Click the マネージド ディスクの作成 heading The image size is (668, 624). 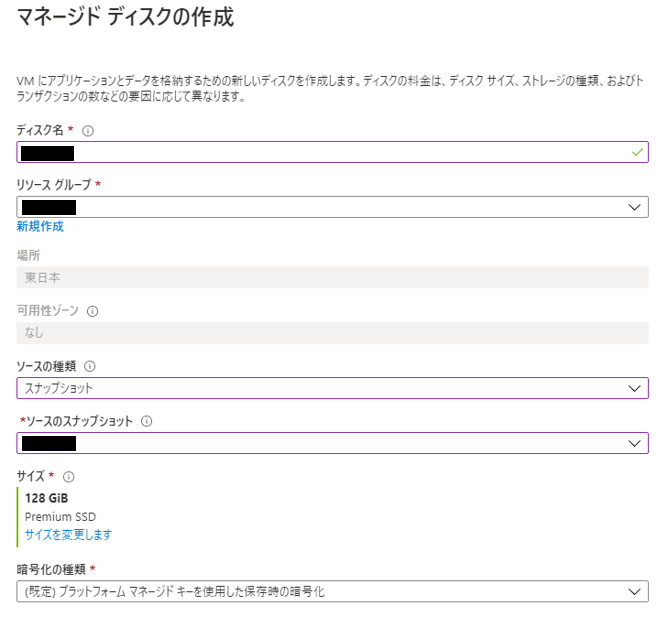[x=125, y=17]
